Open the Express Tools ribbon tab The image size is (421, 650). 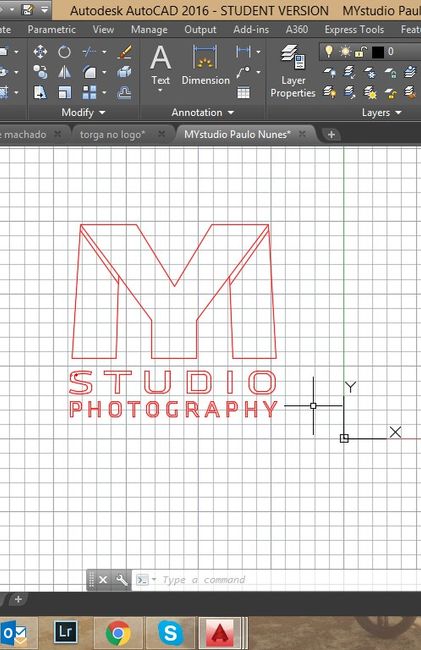[354, 29]
